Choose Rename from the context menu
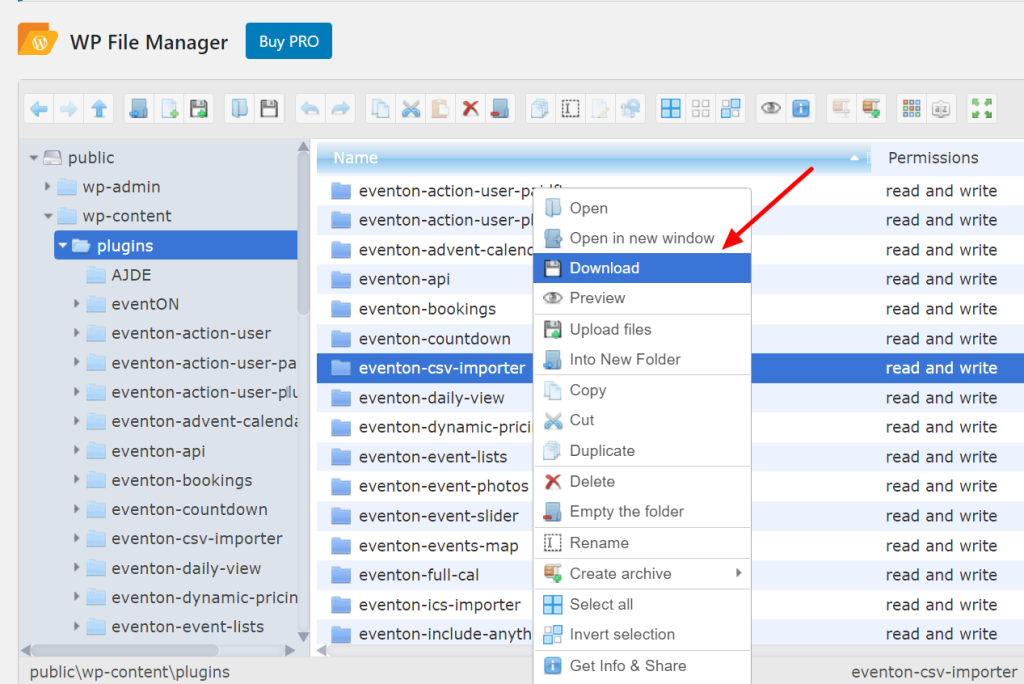This screenshot has height=684, width=1024. tap(642, 543)
